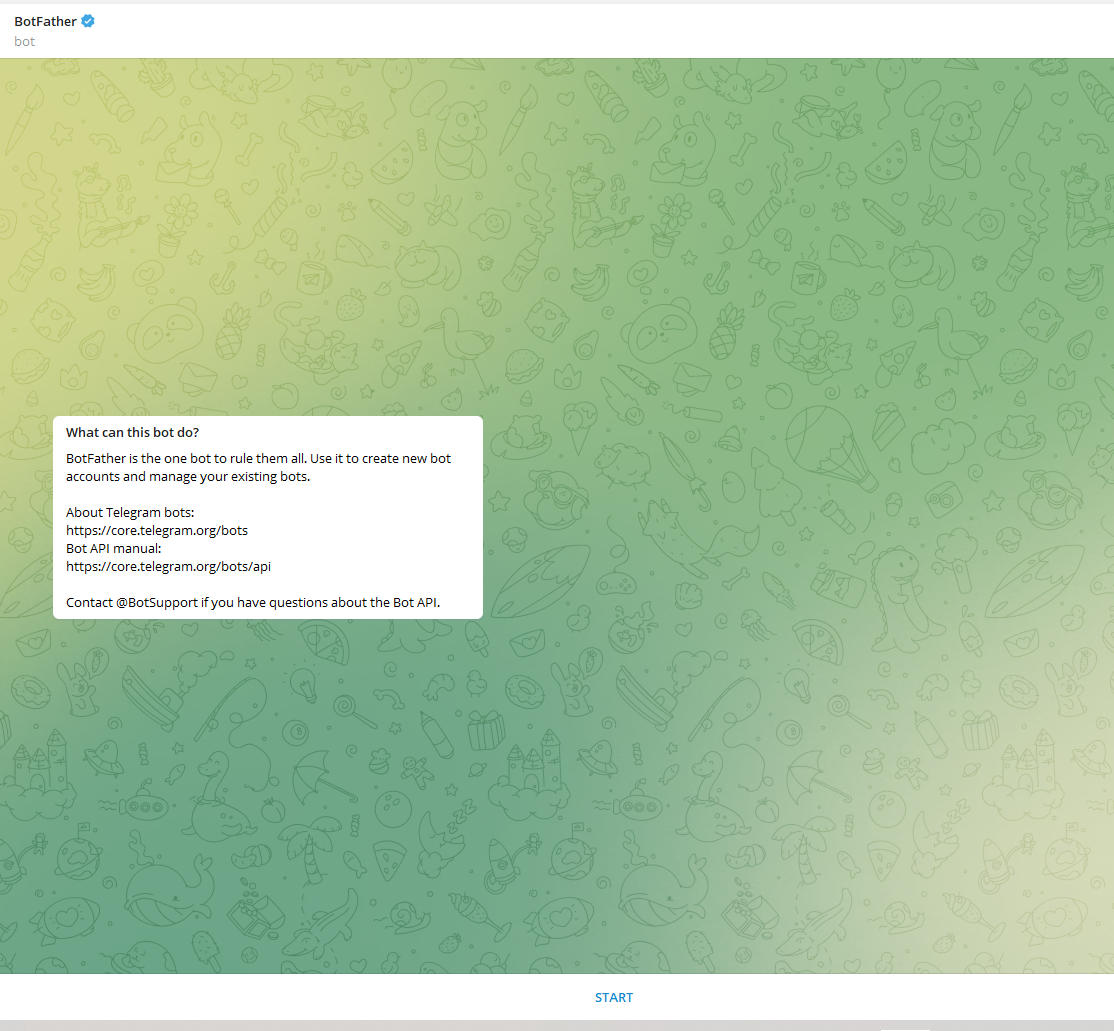Screen dimensions: 1114x1031
Task: Click the https://core.telegram.org/bots/api URL text
Action: point(168,566)
